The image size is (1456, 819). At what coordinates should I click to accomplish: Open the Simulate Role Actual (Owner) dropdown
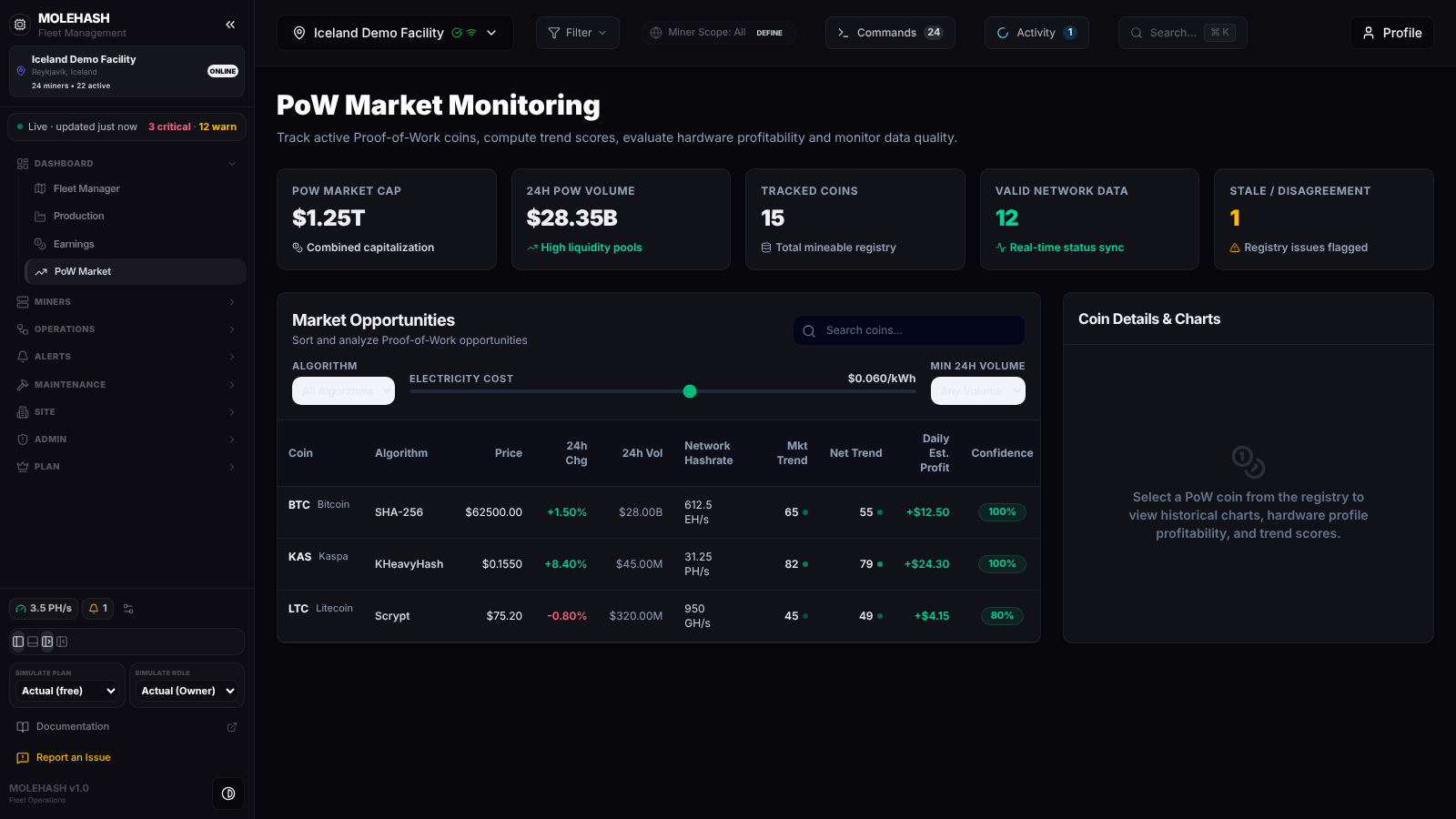pos(187,691)
